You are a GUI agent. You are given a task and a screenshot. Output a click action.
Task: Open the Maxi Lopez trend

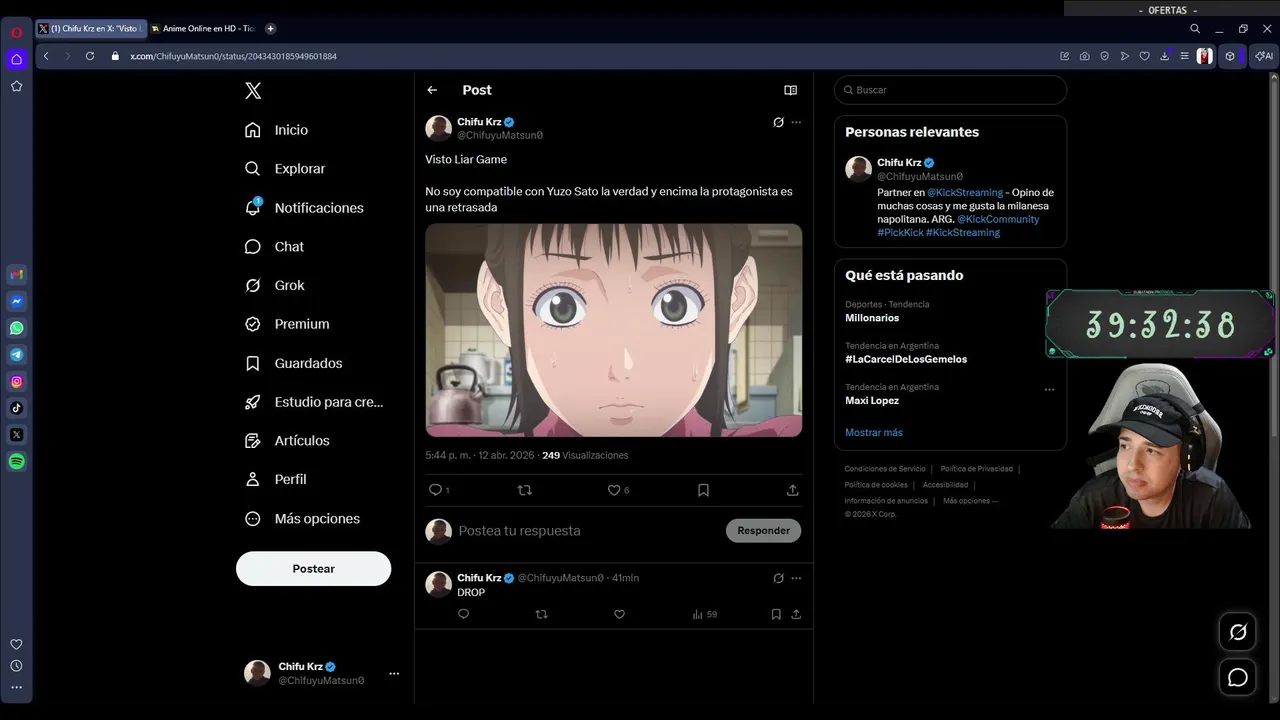click(872, 400)
